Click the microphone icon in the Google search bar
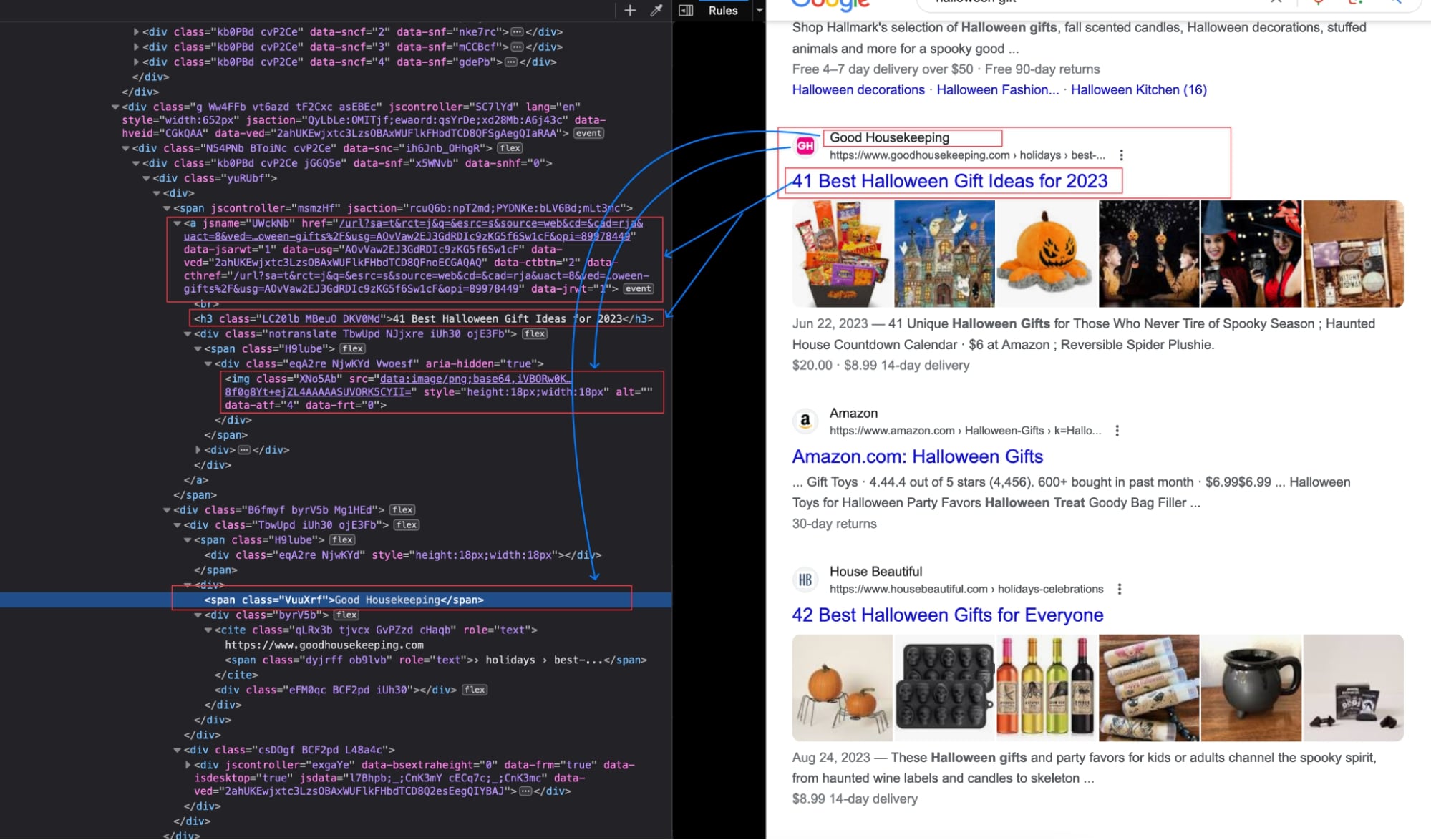Screen dimensions: 1431x840 click(x=1319, y=3)
